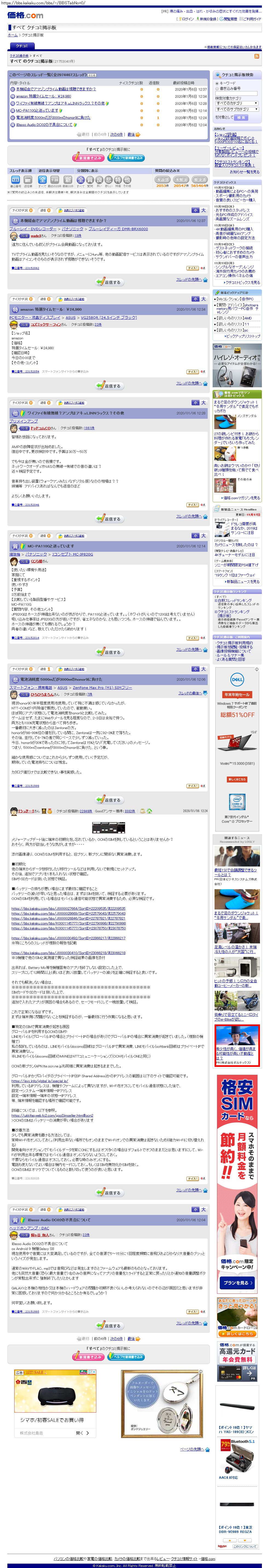Open the MC-PA110G送っています thread link
The image size is (269, 1568).
(x=36, y=111)
